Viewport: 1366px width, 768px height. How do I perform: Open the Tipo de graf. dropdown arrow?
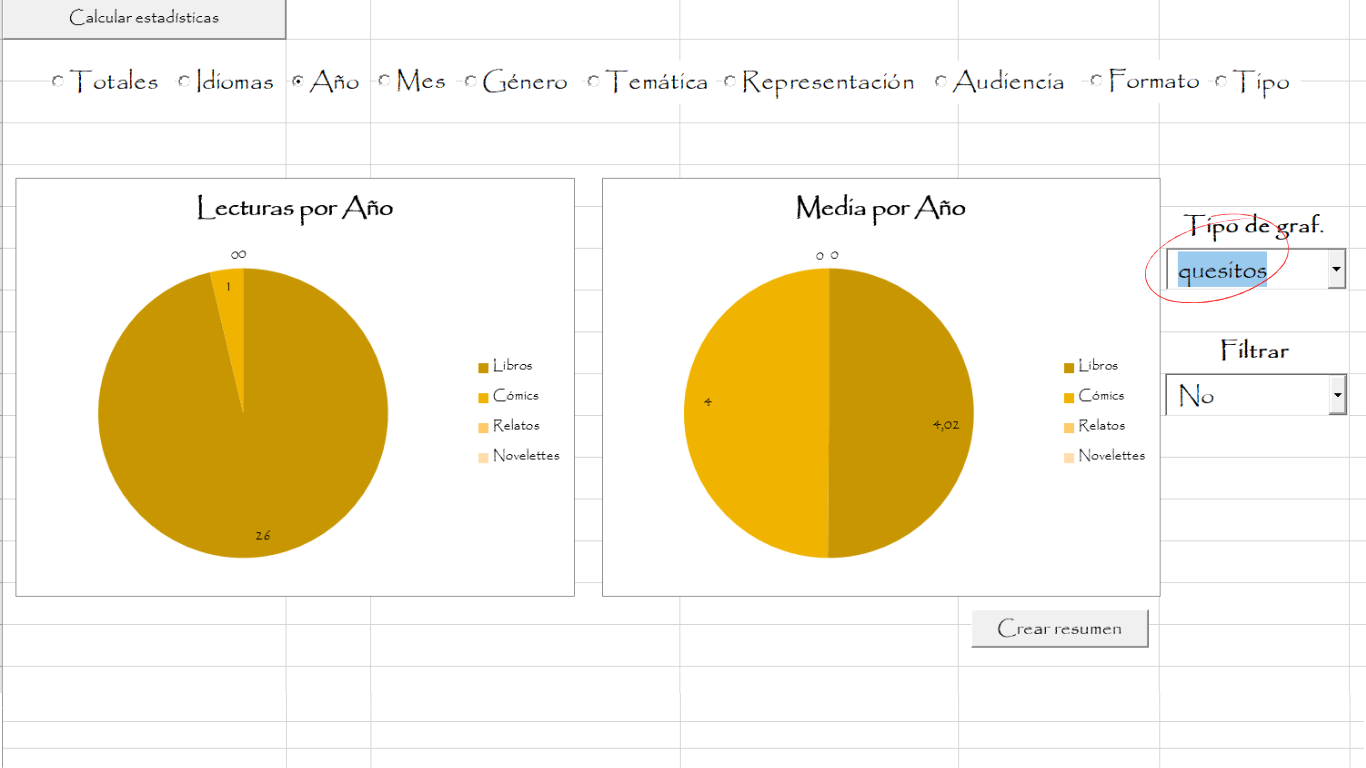[1336, 270]
